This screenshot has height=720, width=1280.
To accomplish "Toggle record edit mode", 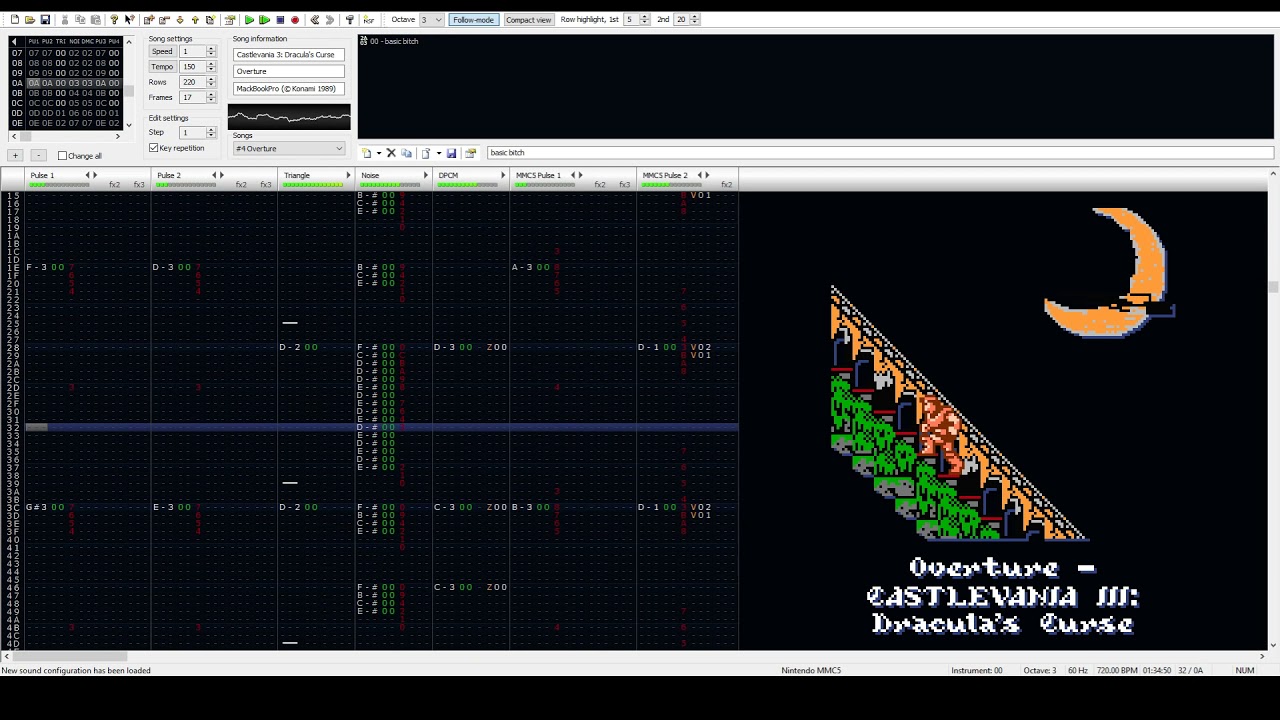I will pyautogui.click(x=295, y=20).
